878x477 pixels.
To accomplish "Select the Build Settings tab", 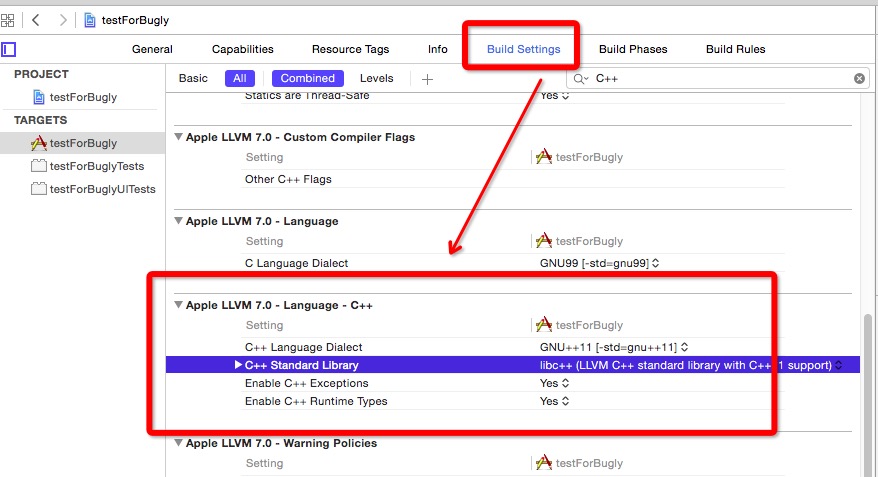I will pos(524,49).
